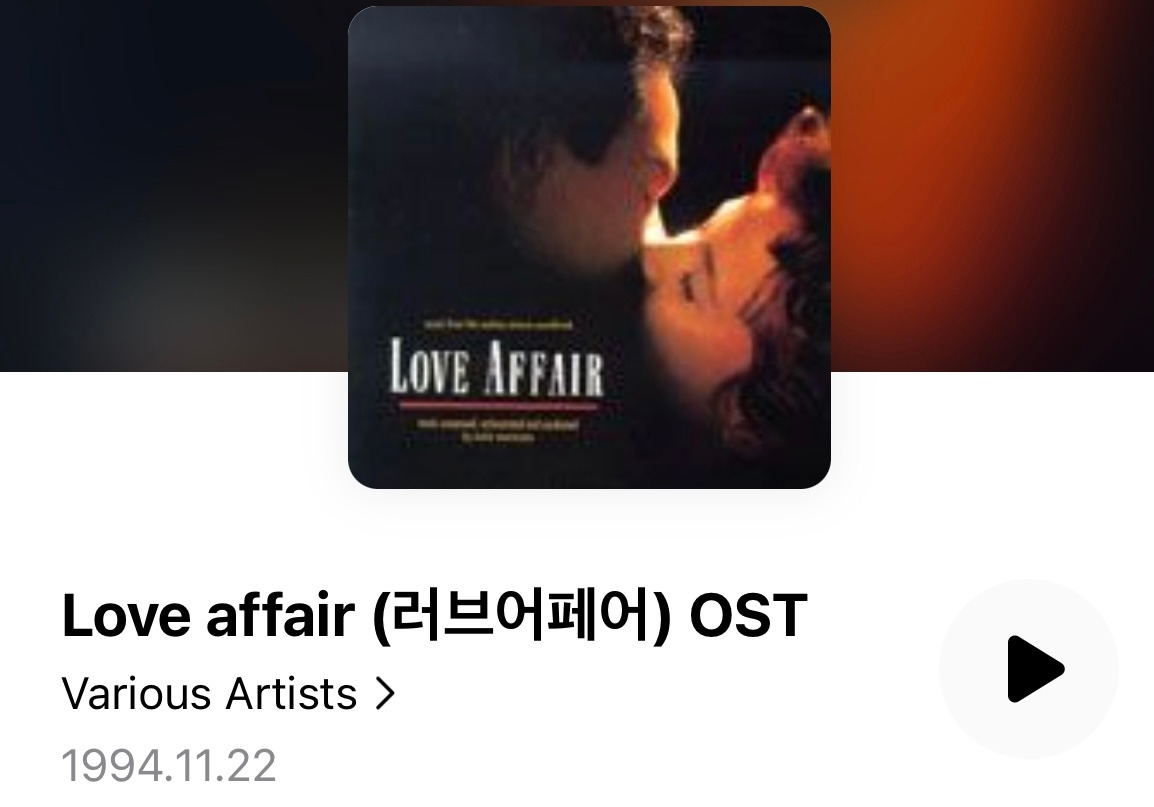Click the red underline on album cover
The image size is (1154, 807).
click(x=498, y=405)
